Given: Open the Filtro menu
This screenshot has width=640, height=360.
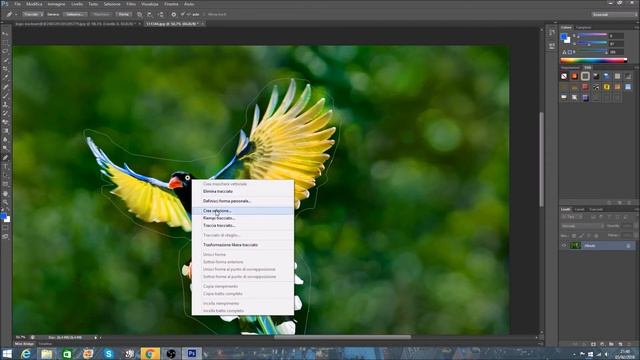Looking at the screenshot, I should (x=131, y=4).
